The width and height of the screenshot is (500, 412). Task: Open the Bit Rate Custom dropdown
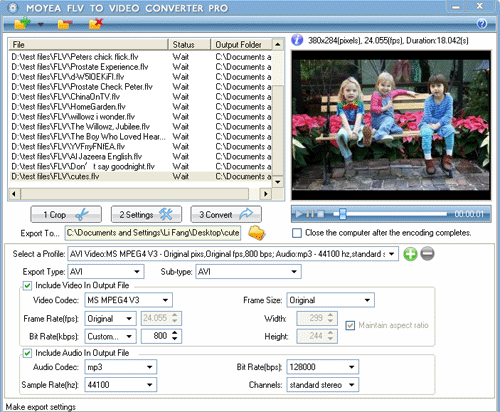click(x=129, y=336)
